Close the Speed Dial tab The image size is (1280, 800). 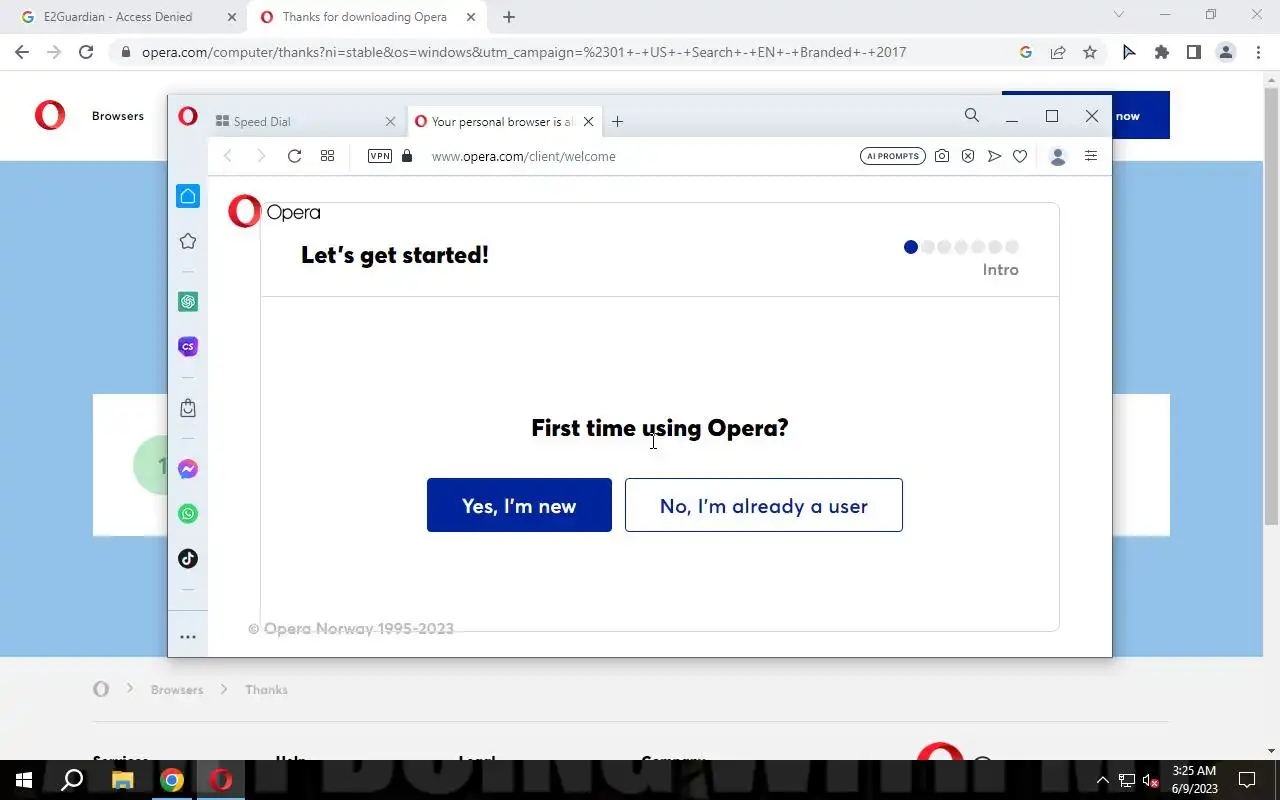[x=390, y=122]
